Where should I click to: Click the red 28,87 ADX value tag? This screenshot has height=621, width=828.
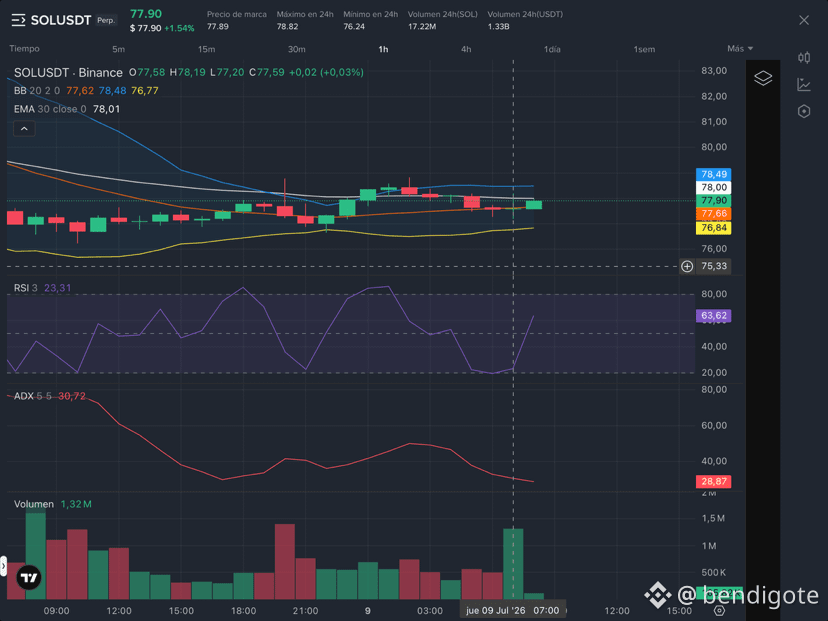coord(713,482)
